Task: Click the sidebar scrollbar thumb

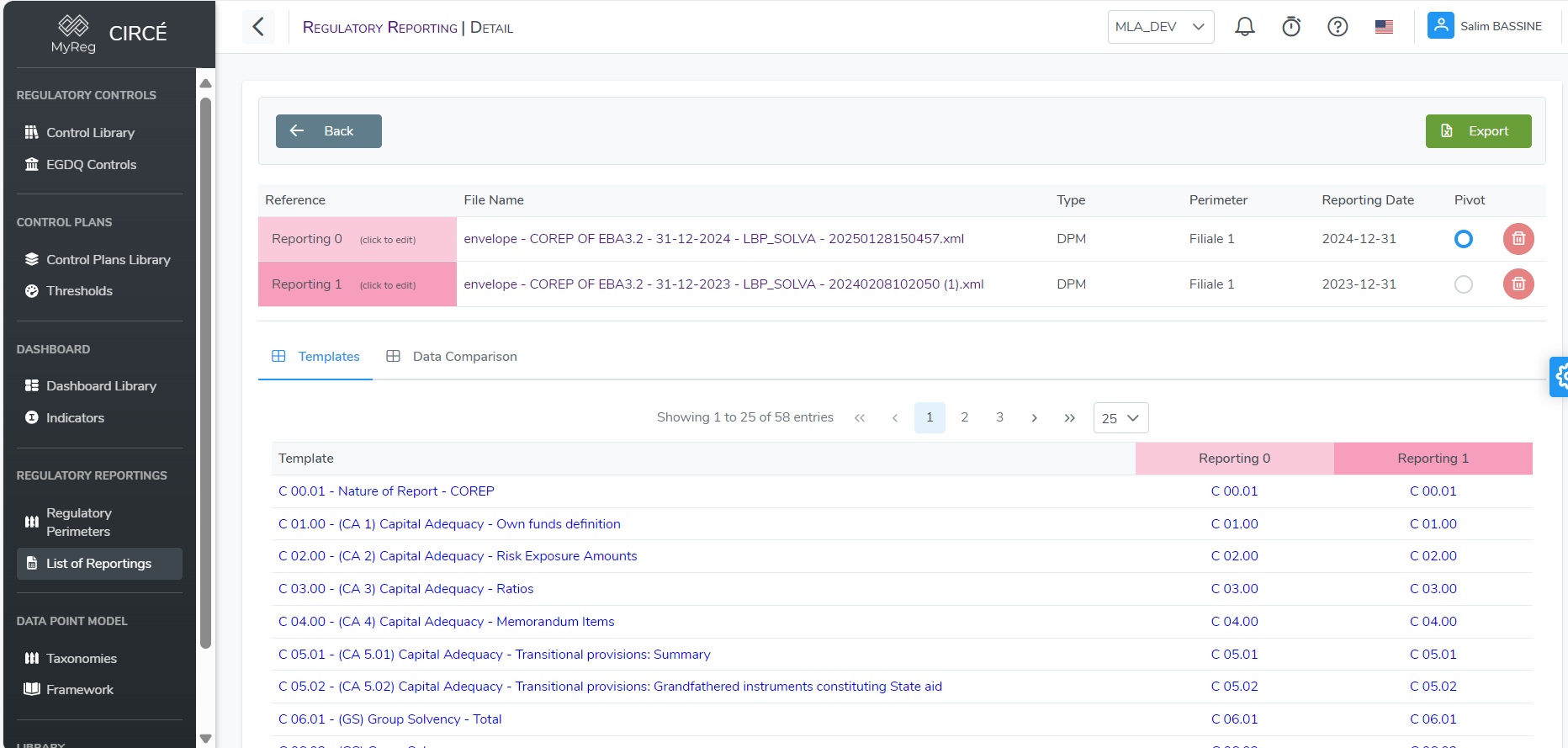Action: (205, 373)
